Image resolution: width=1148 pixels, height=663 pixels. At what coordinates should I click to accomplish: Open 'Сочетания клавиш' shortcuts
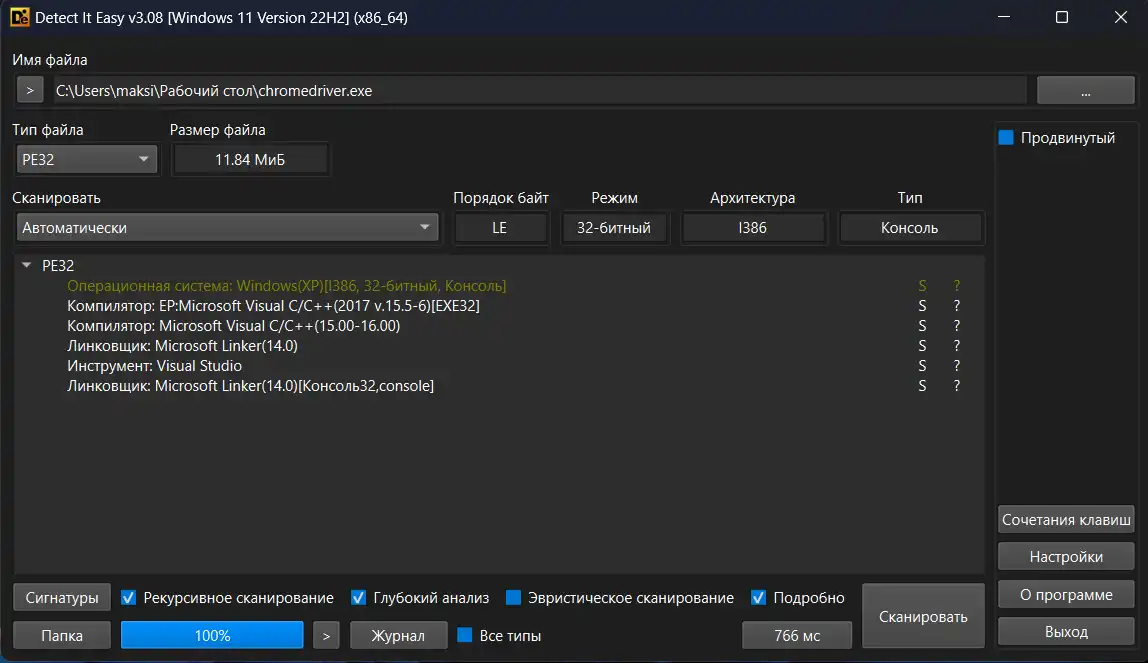[x=1066, y=520]
